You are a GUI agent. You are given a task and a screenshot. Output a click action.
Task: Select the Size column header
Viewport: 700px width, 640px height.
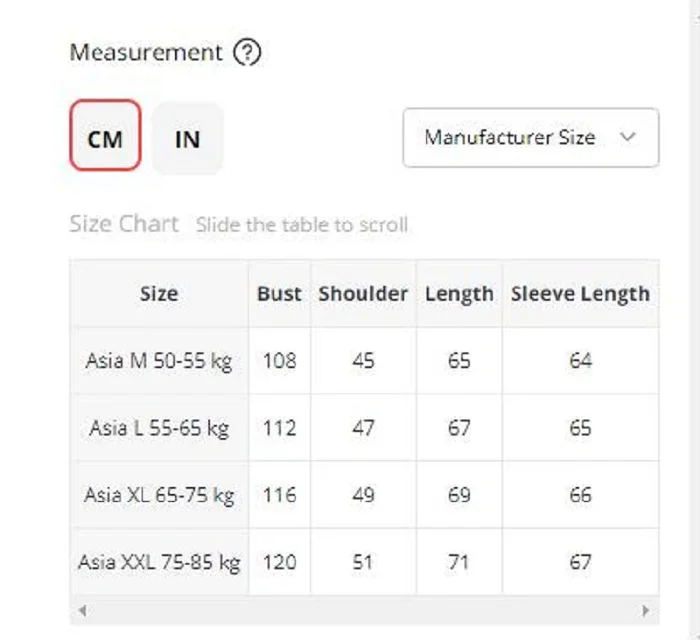coord(159,293)
